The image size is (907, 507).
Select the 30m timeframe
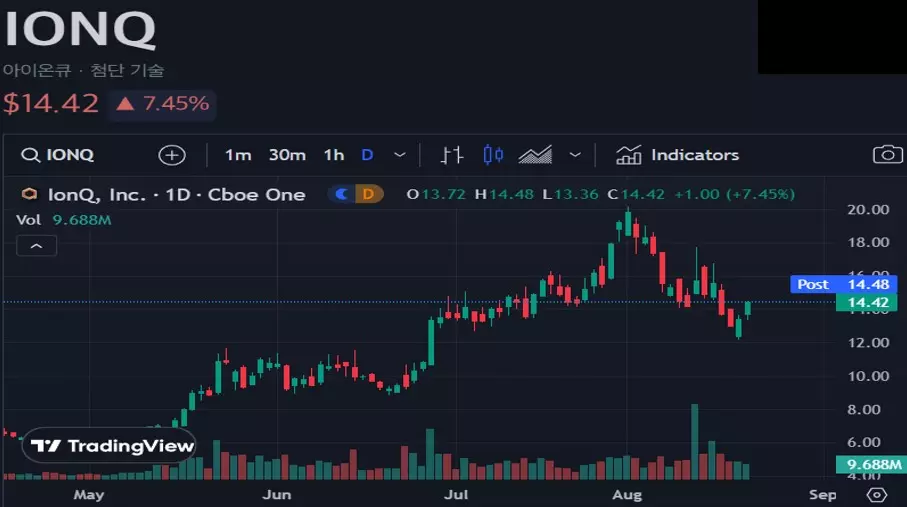(287, 155)
